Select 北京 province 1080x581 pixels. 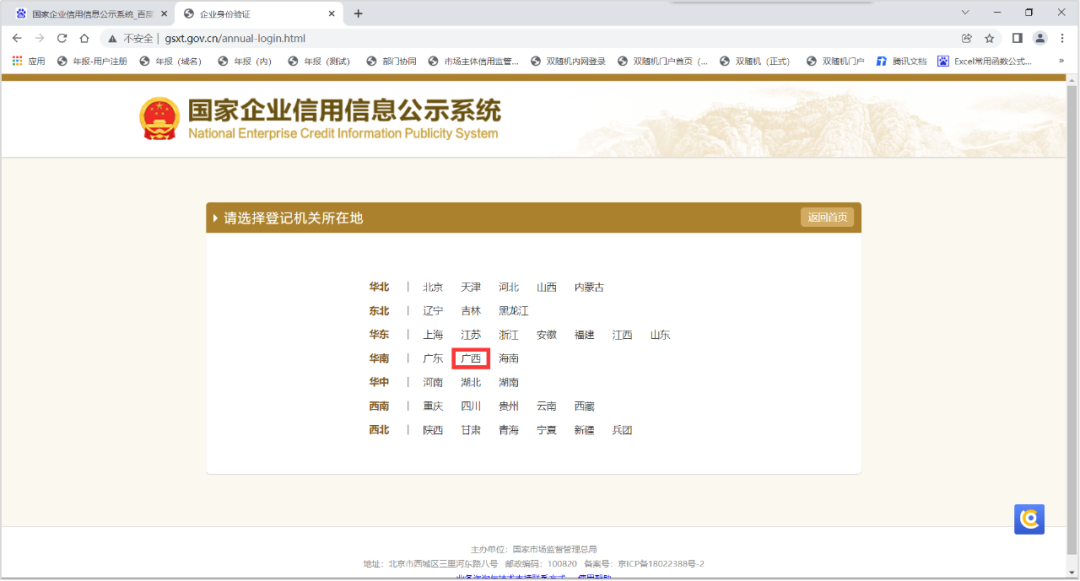[433, 287]
